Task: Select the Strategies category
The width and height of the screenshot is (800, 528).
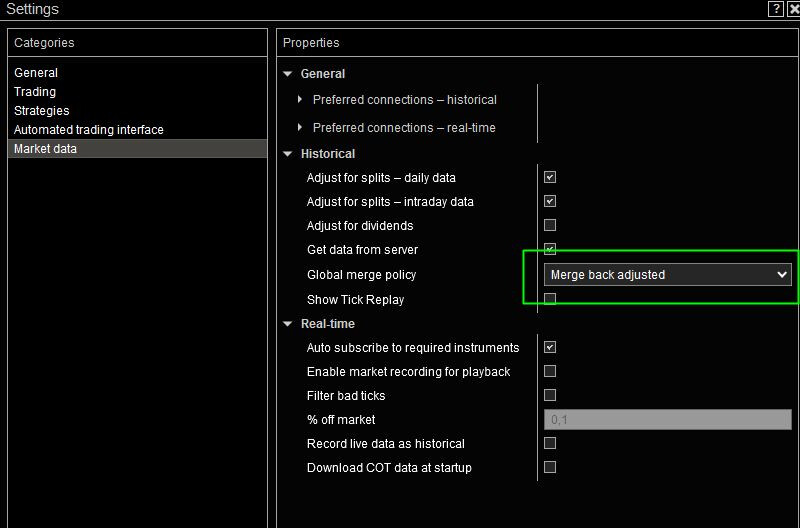Action: click(x=42, y=111)
